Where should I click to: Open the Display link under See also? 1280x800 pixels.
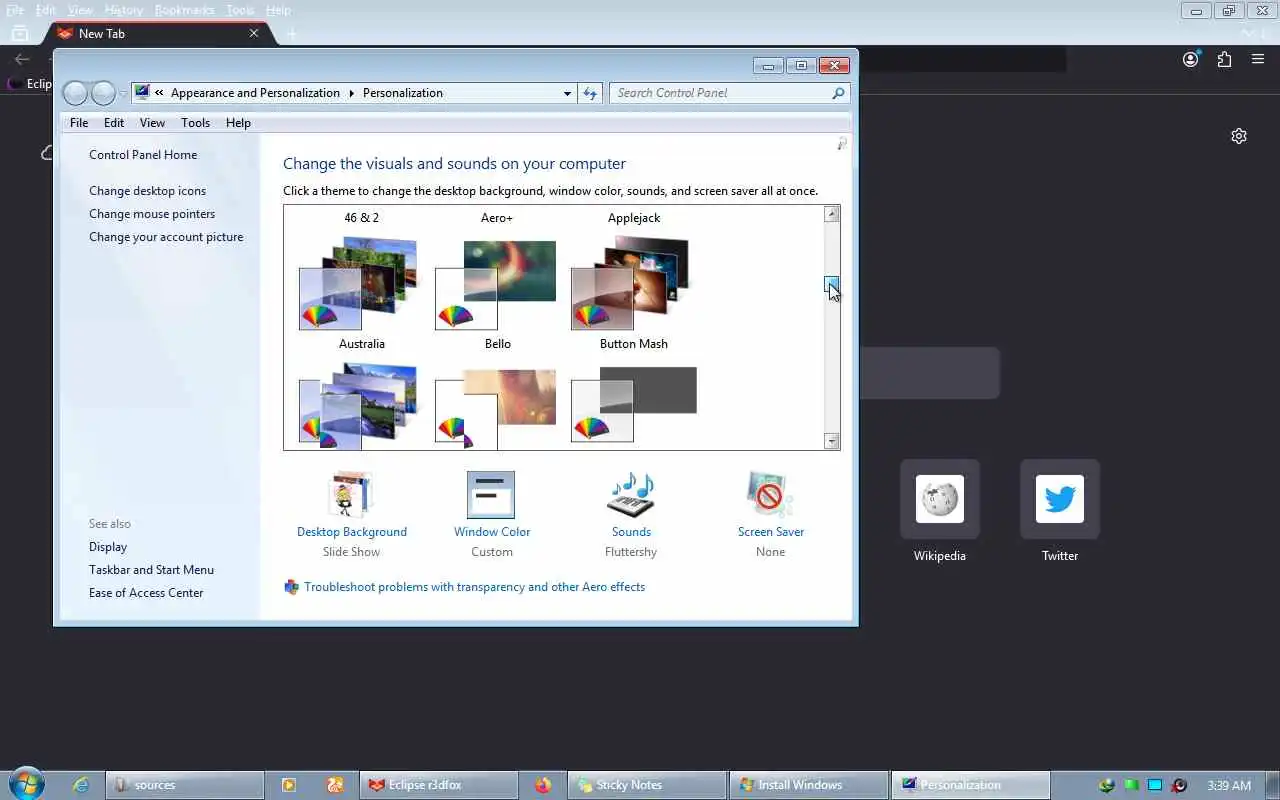(x=108, y=547)
